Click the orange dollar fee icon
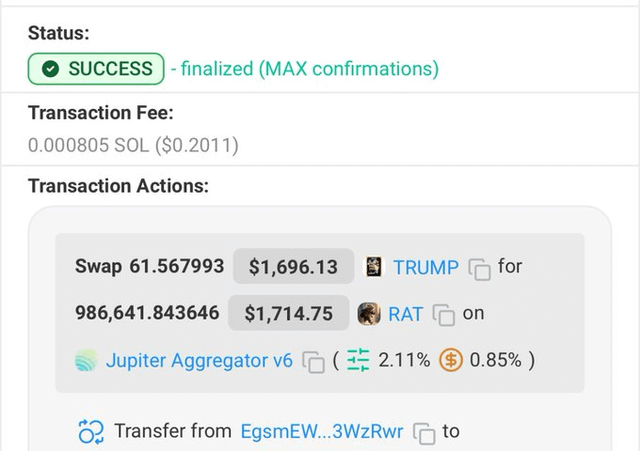The image size is (640, 451). 451,360
